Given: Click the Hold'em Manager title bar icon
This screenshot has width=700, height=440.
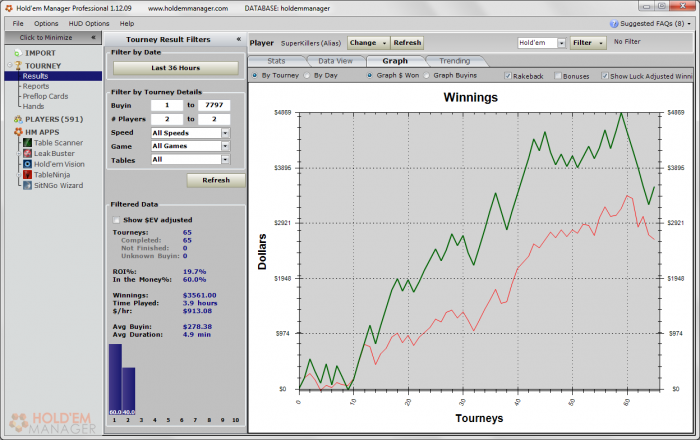Looking at the screenshot, I should 8,8.
